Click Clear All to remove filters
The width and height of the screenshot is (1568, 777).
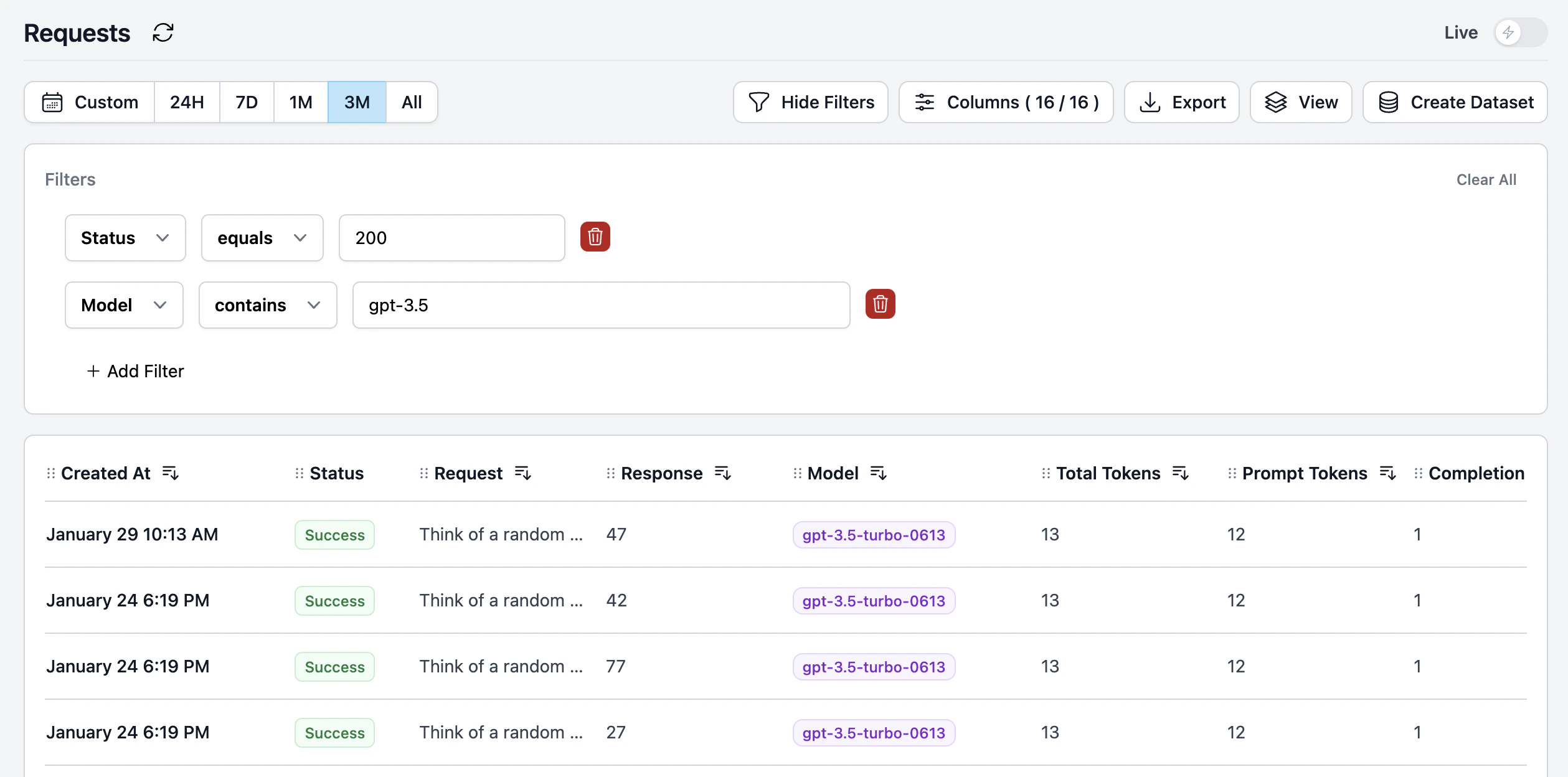1486,179
